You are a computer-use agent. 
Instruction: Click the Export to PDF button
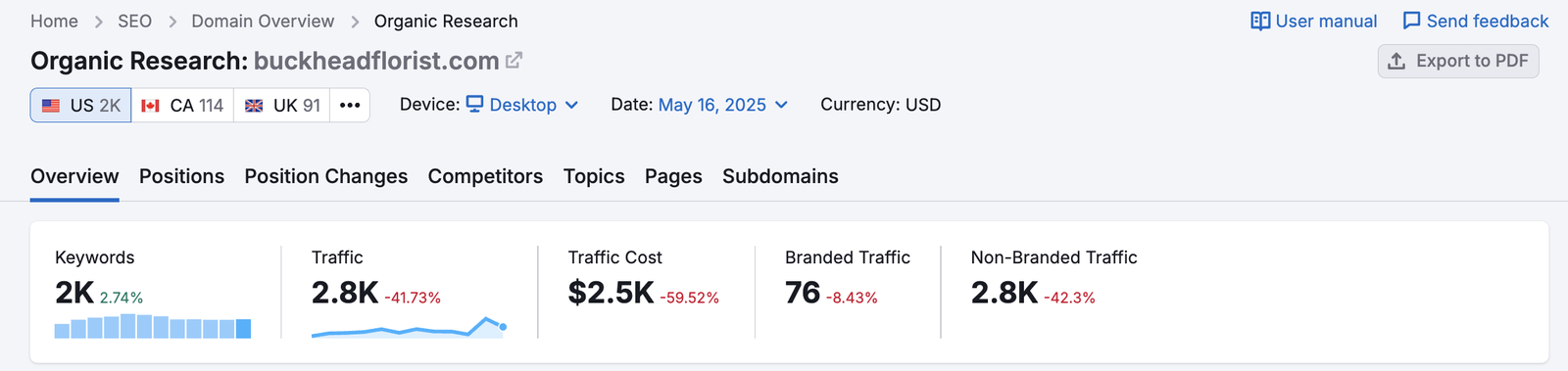tap(1458, 61)
